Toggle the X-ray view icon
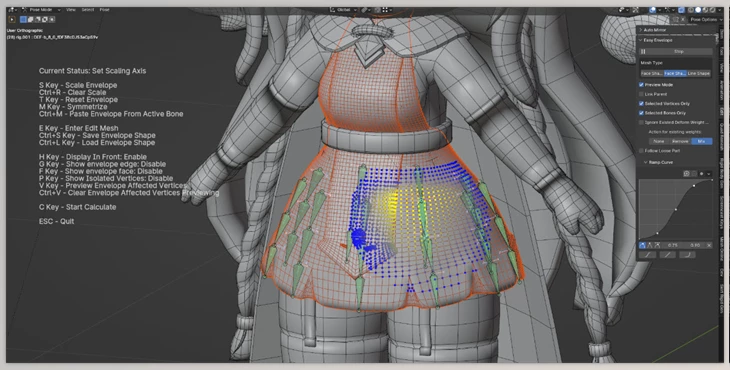The height and width of the screenshot is (370, 730). coord(681,10)
